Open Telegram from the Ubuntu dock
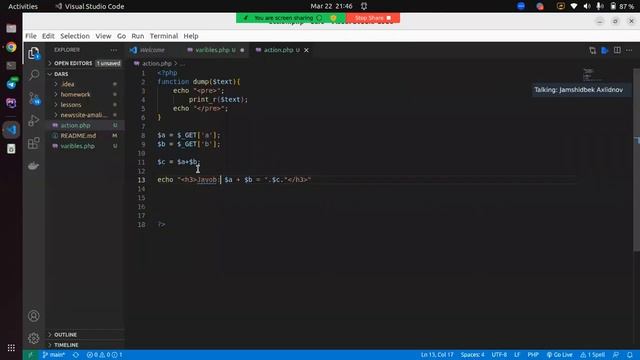 point(11,84)
